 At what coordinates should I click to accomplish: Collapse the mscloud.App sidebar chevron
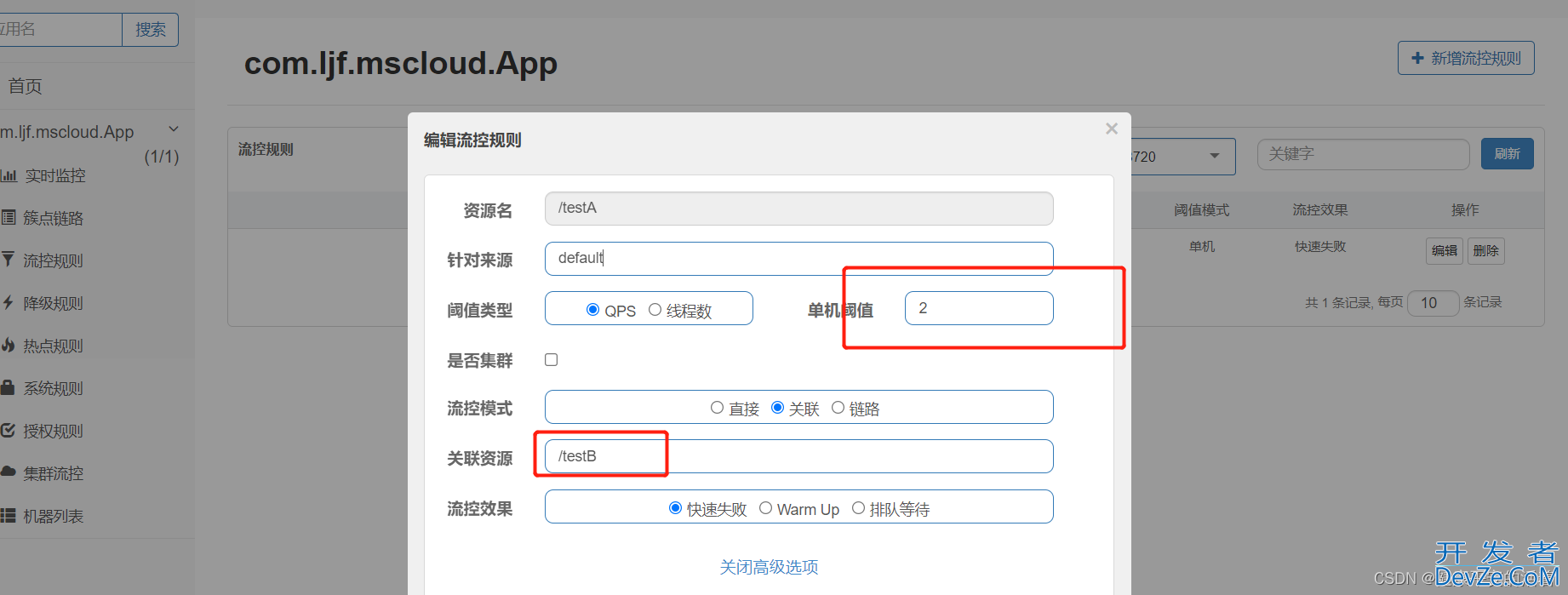point(174,129)
